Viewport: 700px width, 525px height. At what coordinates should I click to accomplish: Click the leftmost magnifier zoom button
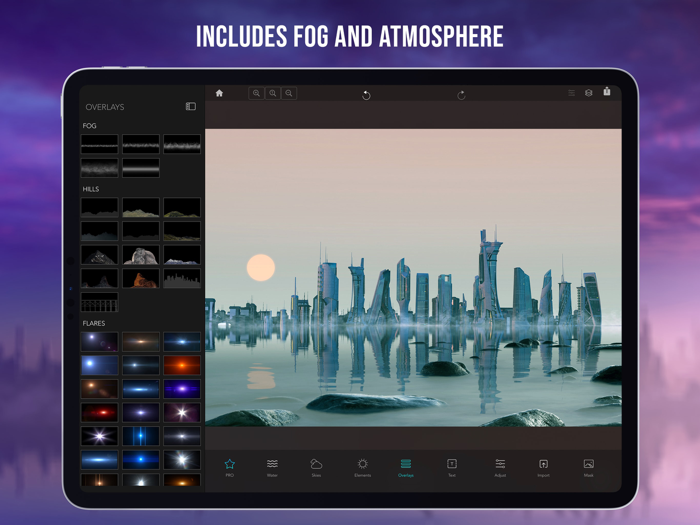(x=256, y=93)
